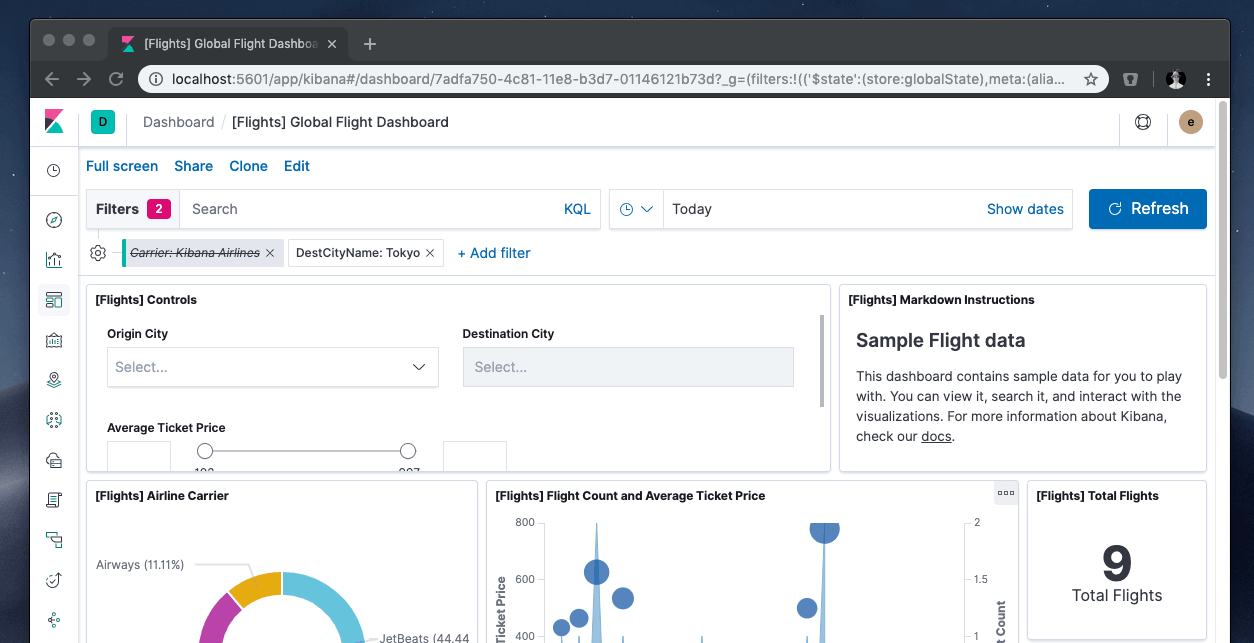Open the Share menu

coord(193,166)
